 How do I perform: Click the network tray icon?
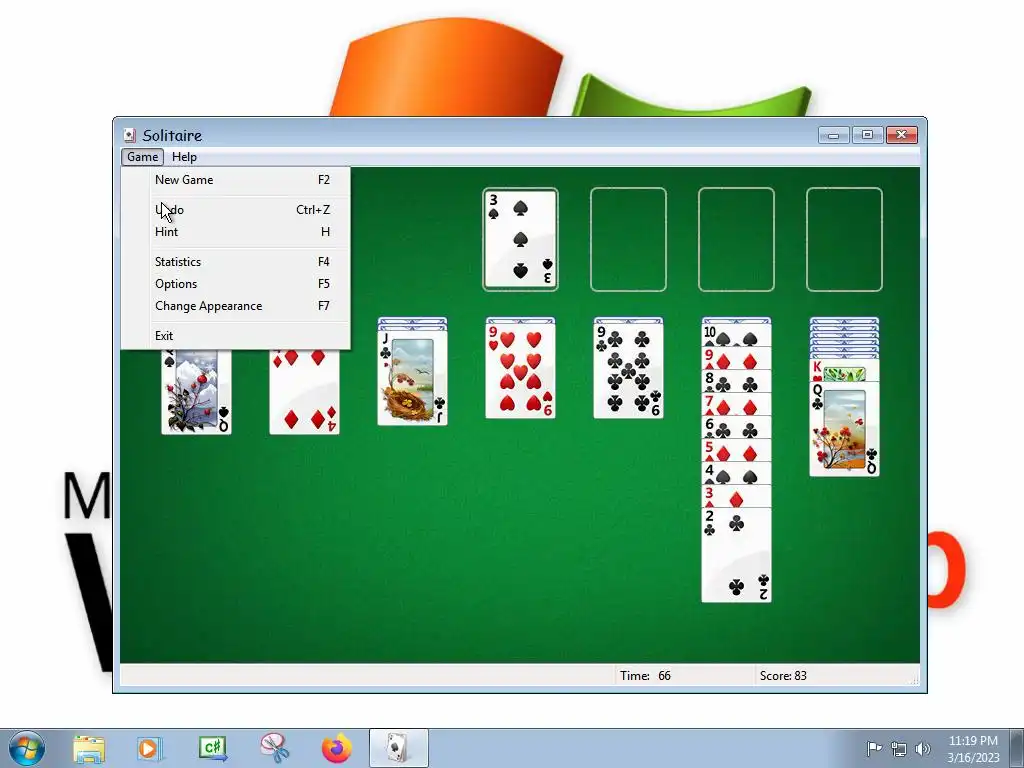point(899,748)
